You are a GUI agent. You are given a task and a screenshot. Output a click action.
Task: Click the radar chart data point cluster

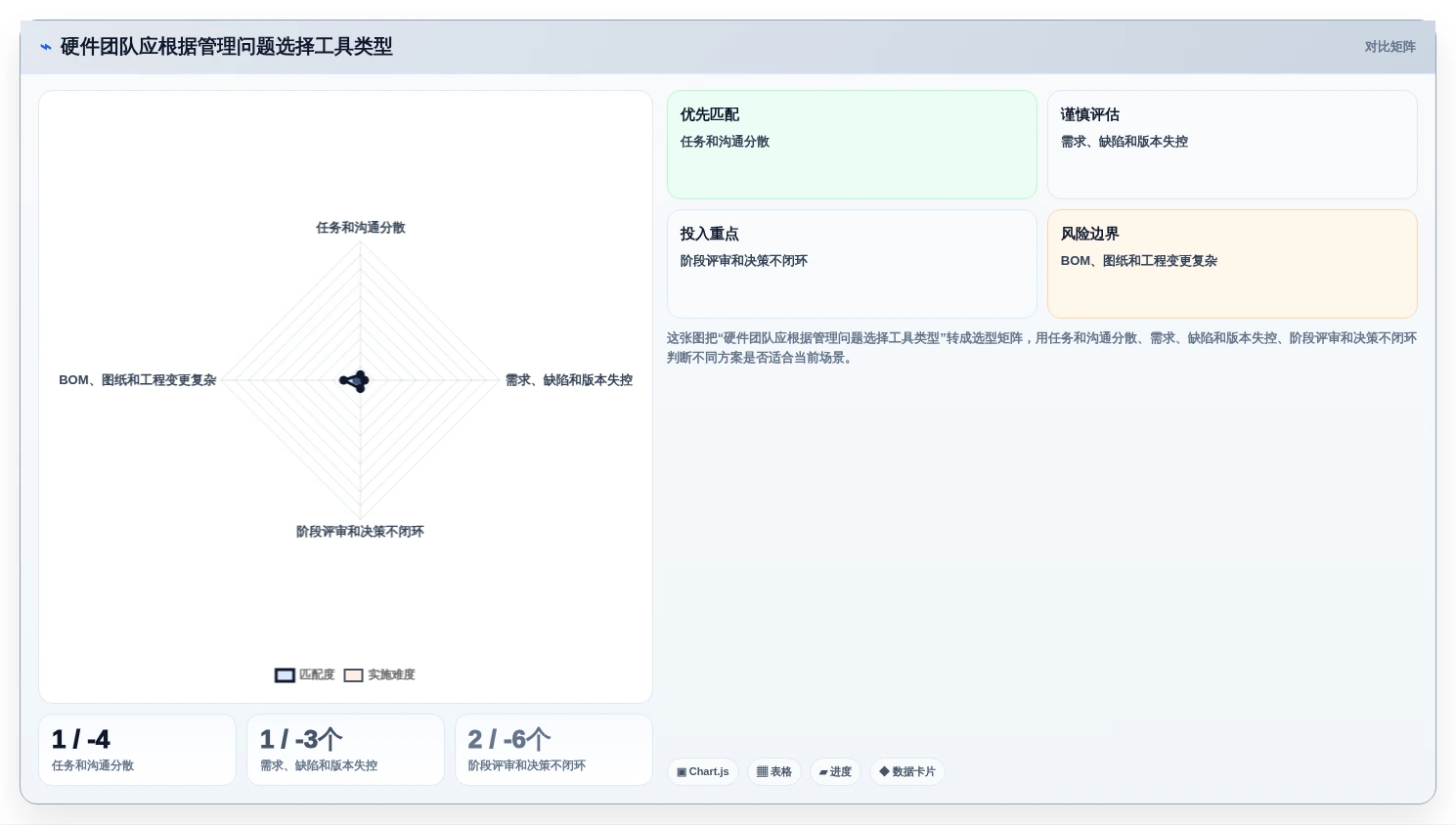[356, 381]
